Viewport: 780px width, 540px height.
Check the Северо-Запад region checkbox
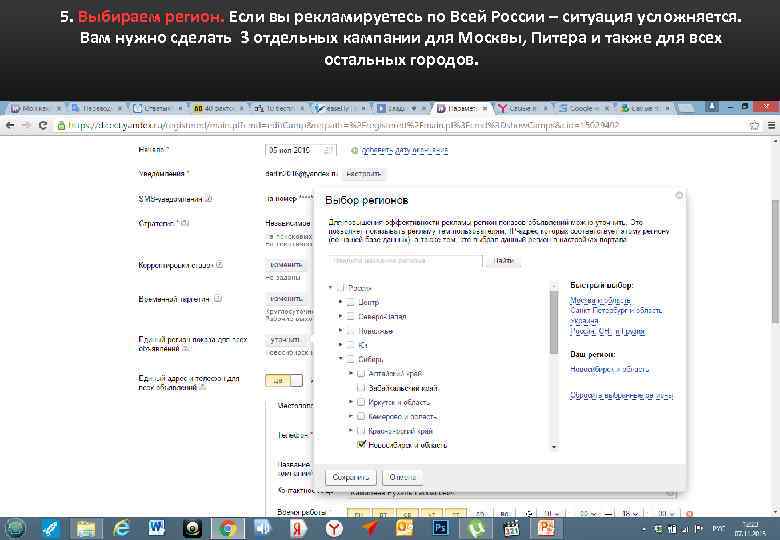coord(351,316)
